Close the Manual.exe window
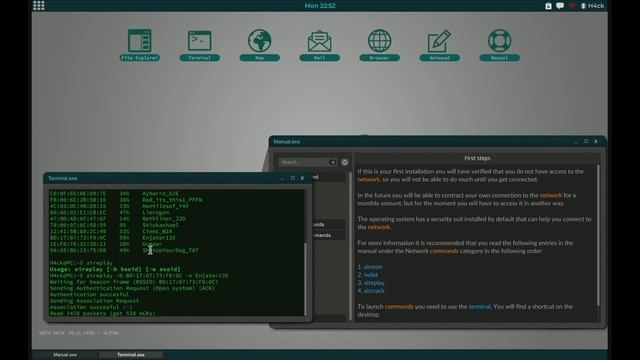 pos(596,141)
